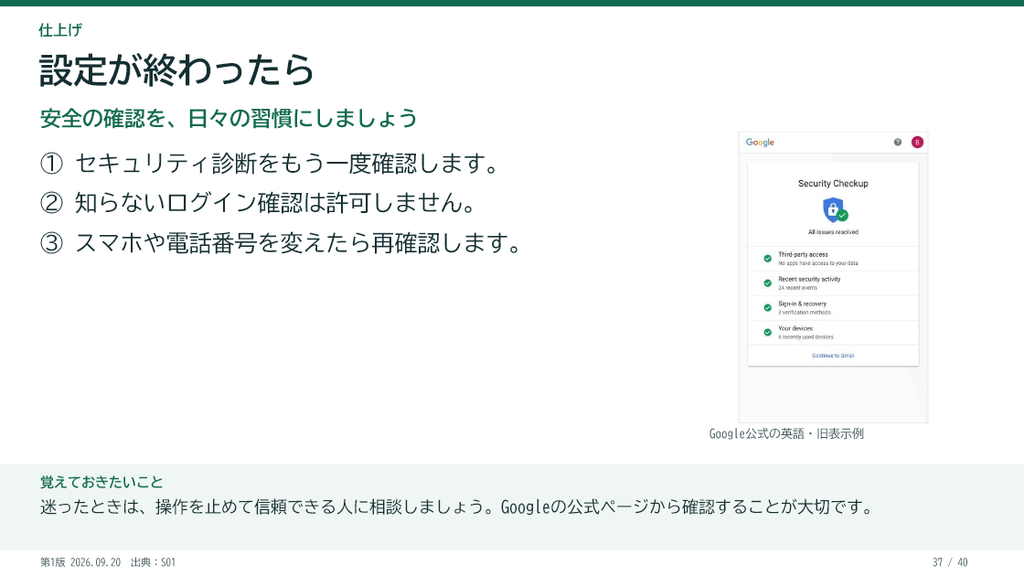This screenshot has height=576, width=1024.
Task: Open the help question-mark icon
Action: tap(897, 142)
